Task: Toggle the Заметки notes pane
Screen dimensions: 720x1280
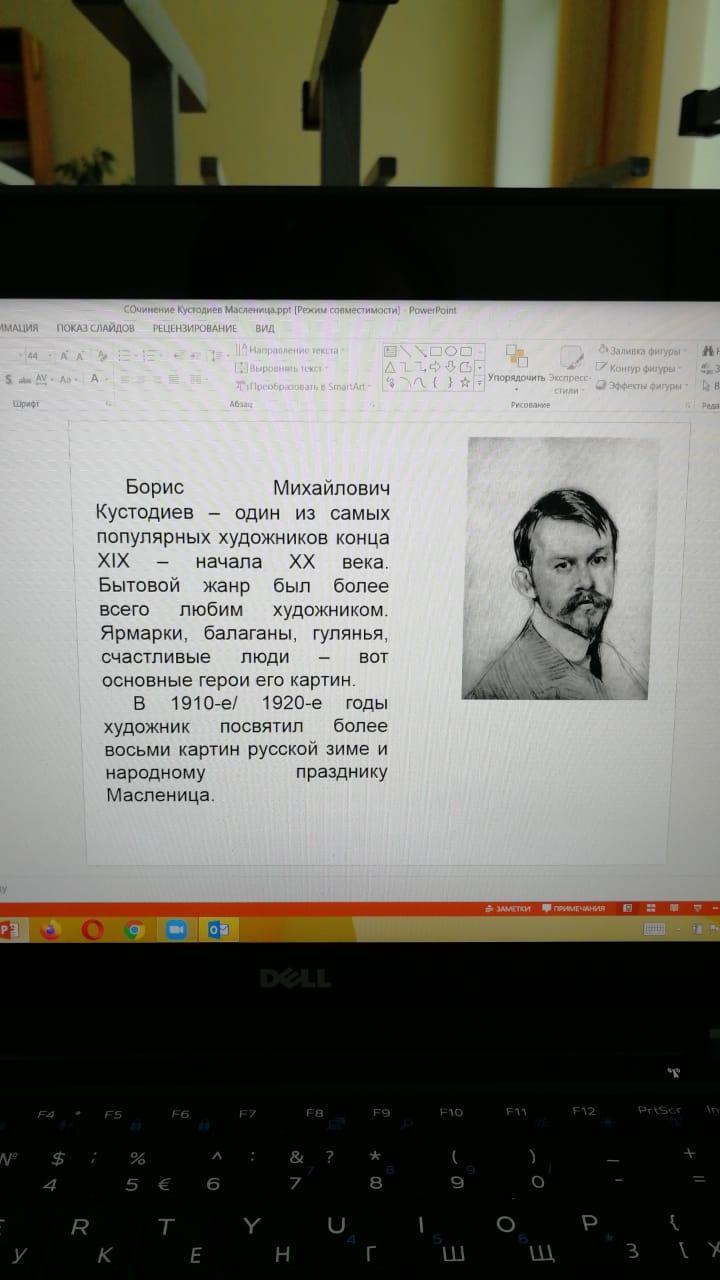Action: click(x=507, y=908)
